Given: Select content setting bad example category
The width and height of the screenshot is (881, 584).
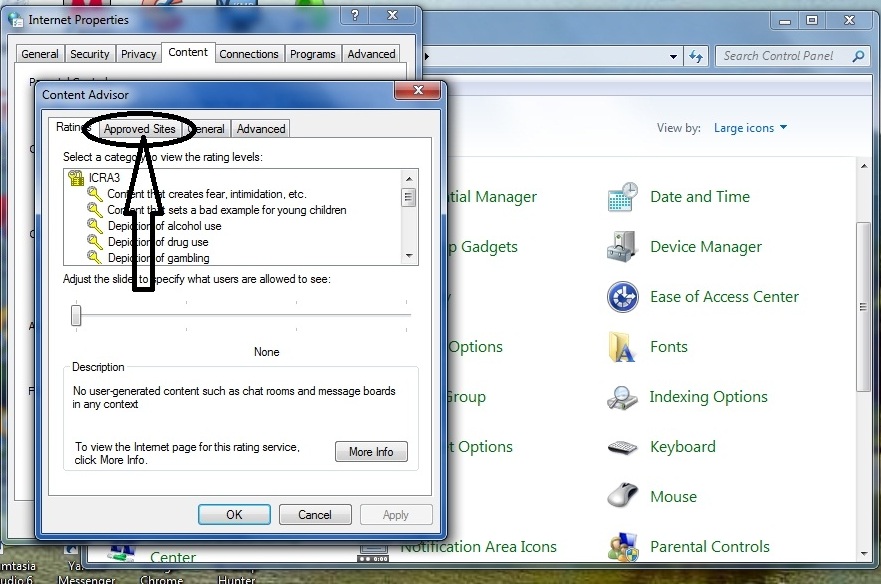Looking at the screenshot, I should 226,210.
